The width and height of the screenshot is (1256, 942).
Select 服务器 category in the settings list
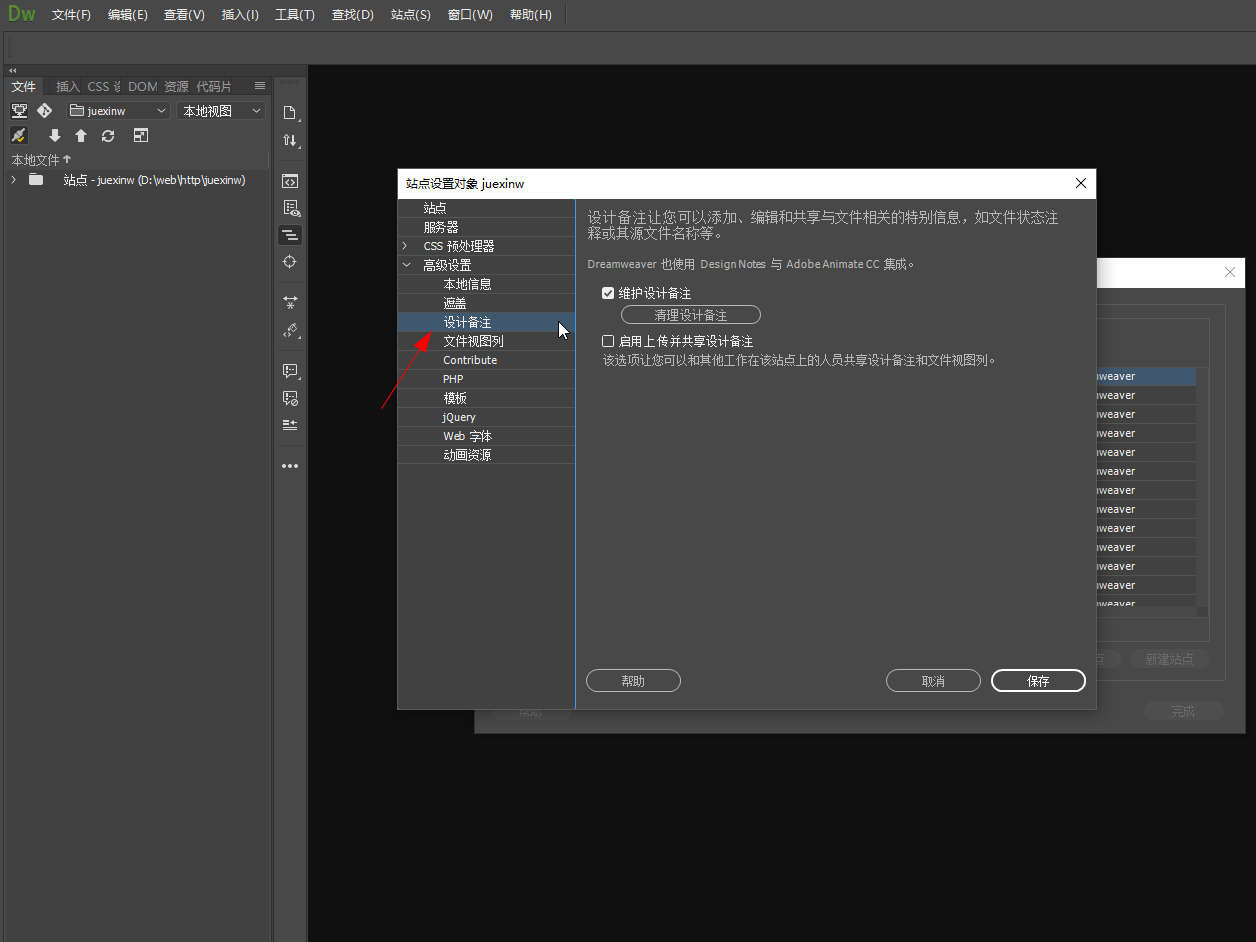486,227
